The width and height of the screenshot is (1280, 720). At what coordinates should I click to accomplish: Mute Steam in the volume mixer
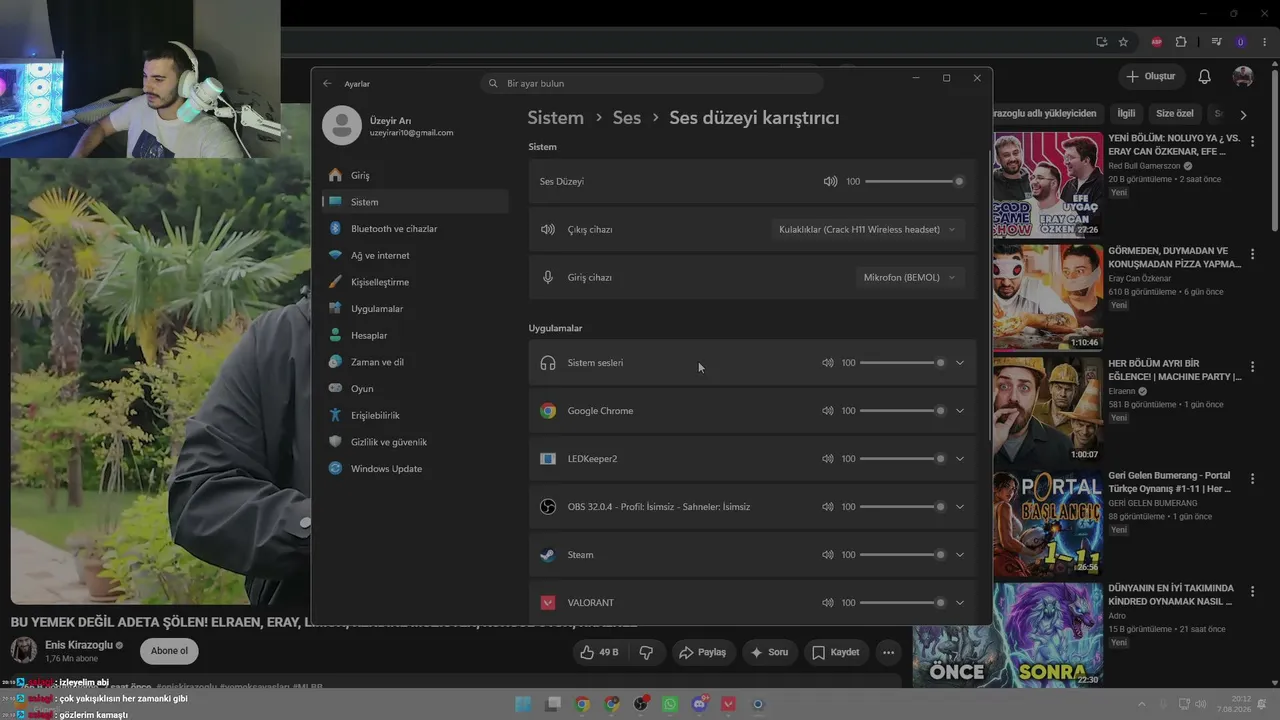pos(827,555)
